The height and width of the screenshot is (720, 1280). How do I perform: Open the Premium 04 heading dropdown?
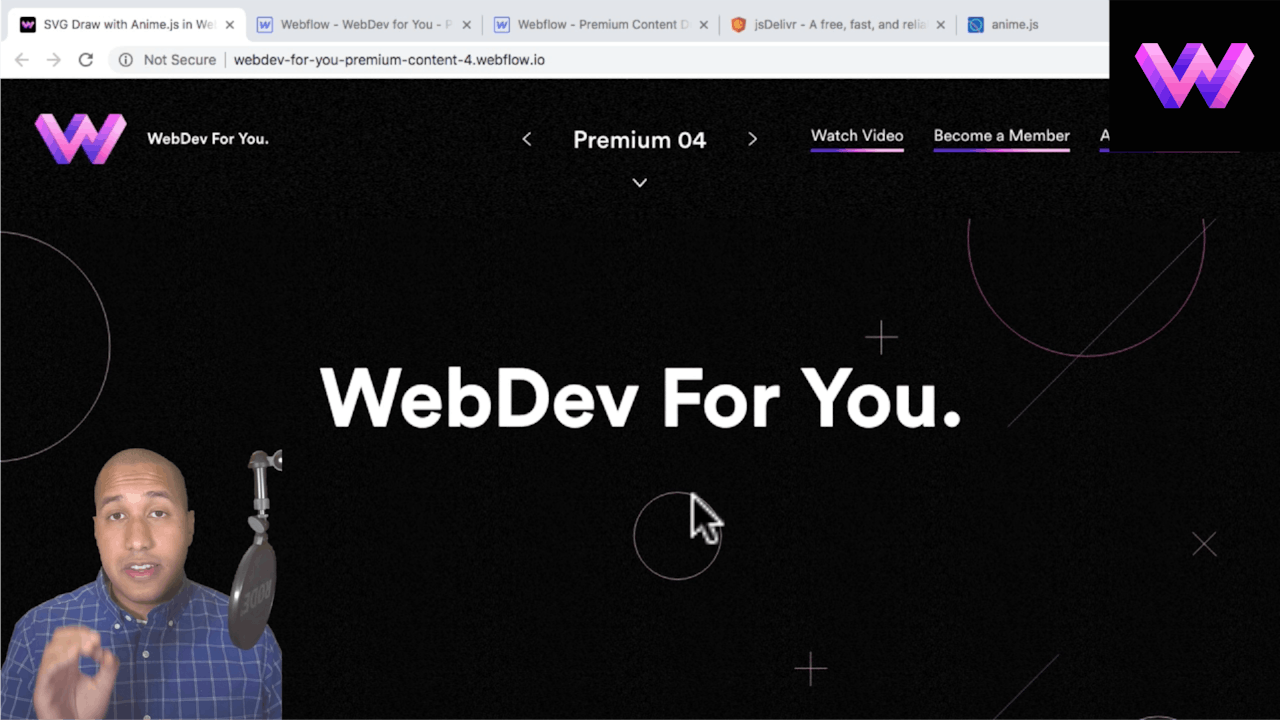(x=639, y=140)
